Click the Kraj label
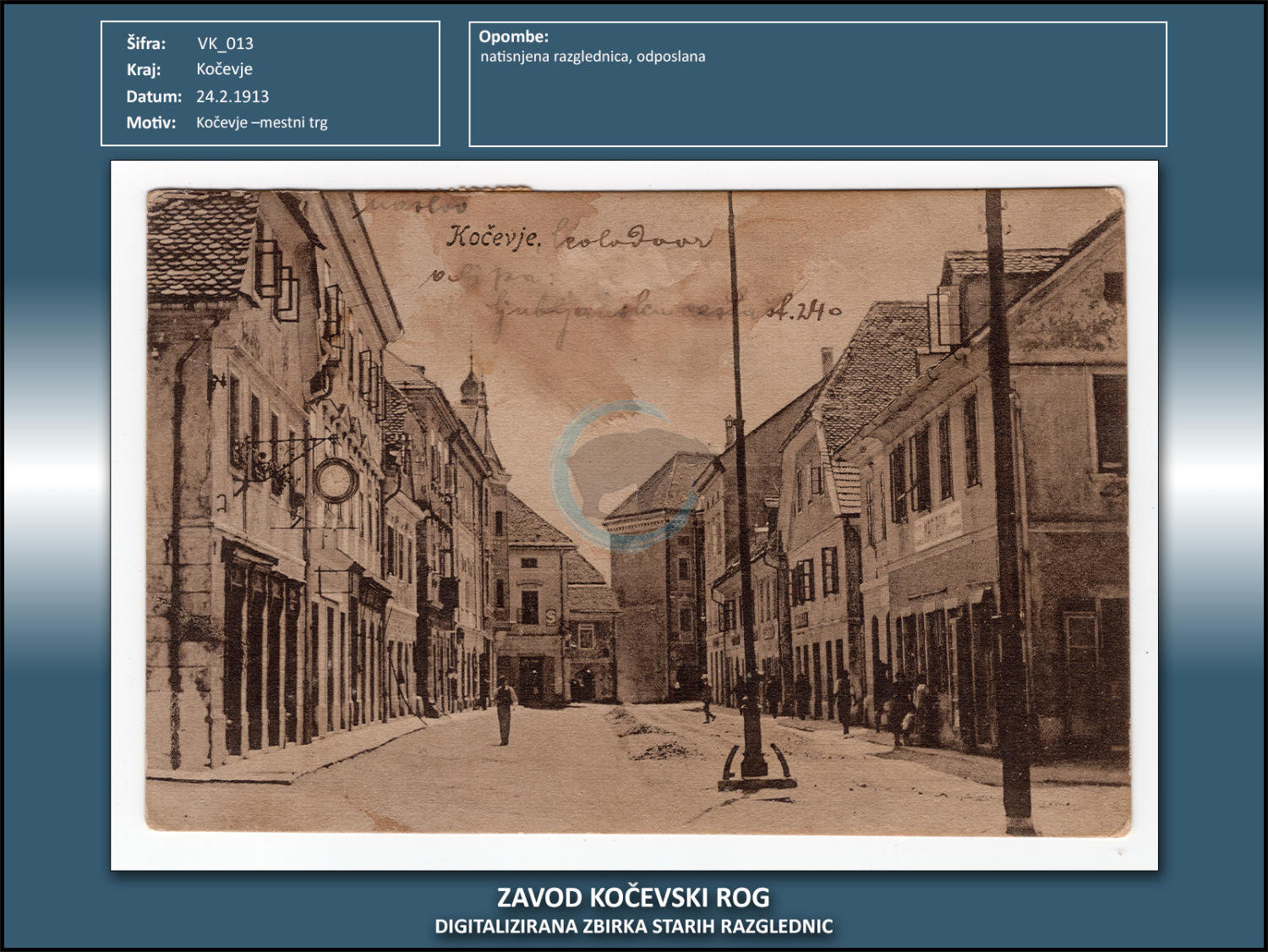 point(144,69)
